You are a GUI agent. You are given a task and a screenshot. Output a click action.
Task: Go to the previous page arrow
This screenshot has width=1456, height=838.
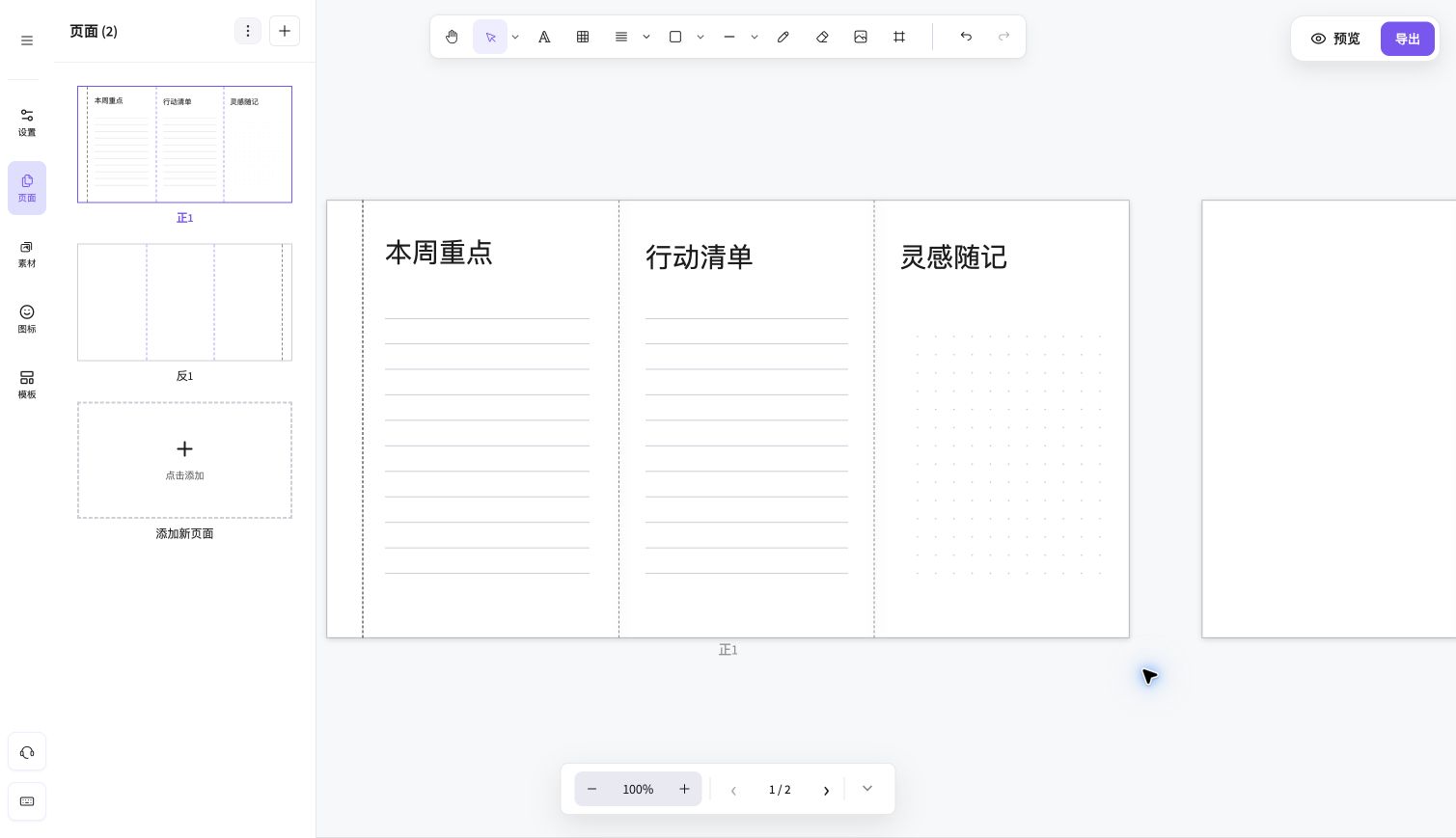733,790
